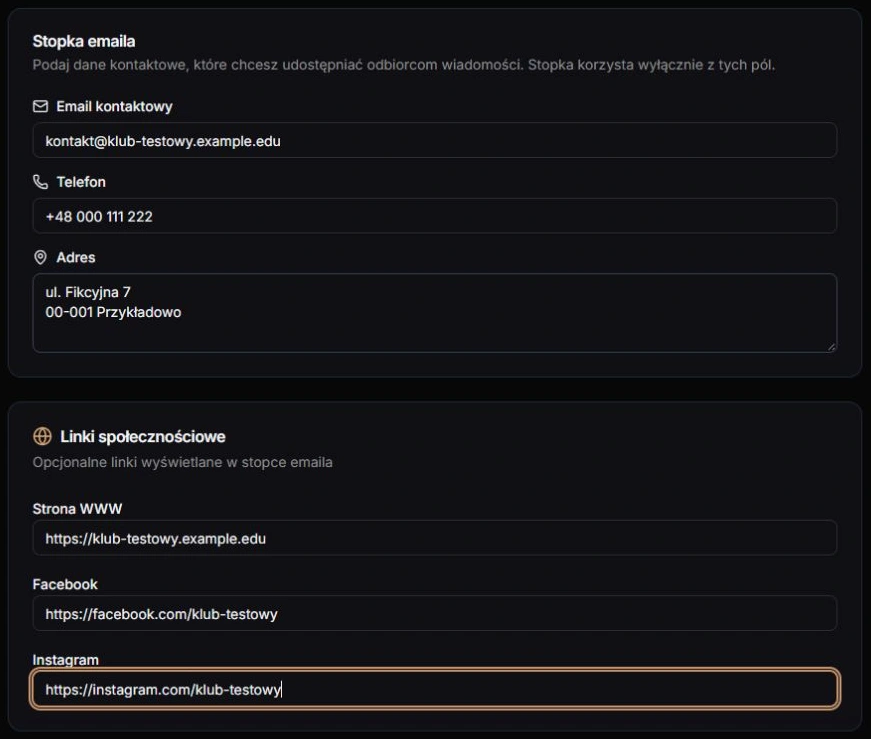Viewport: 871px width, 739px height.
Task: Focus the Email kontaktowy input field
Action: [435, 141]
